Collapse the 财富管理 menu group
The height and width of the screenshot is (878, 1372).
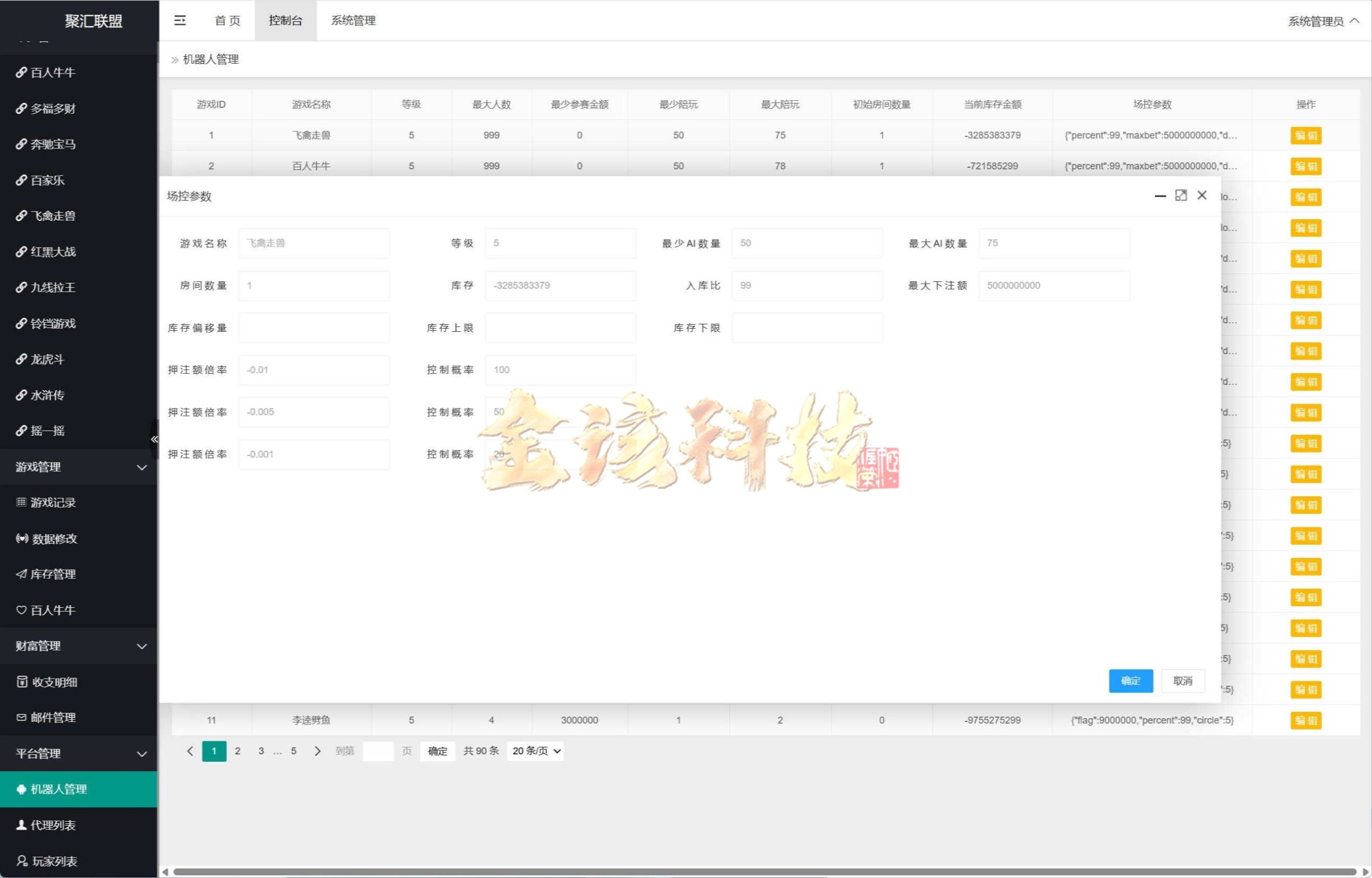[x=79, y=646]
